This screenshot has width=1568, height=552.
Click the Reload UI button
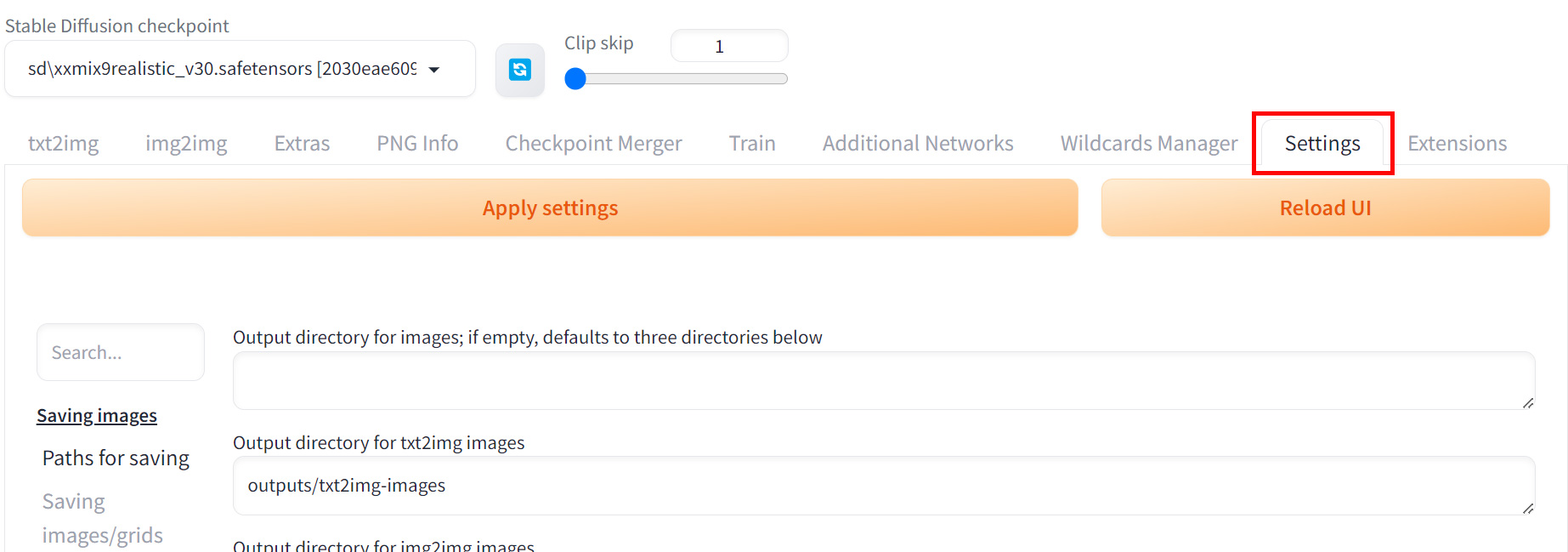(1325, 208)
